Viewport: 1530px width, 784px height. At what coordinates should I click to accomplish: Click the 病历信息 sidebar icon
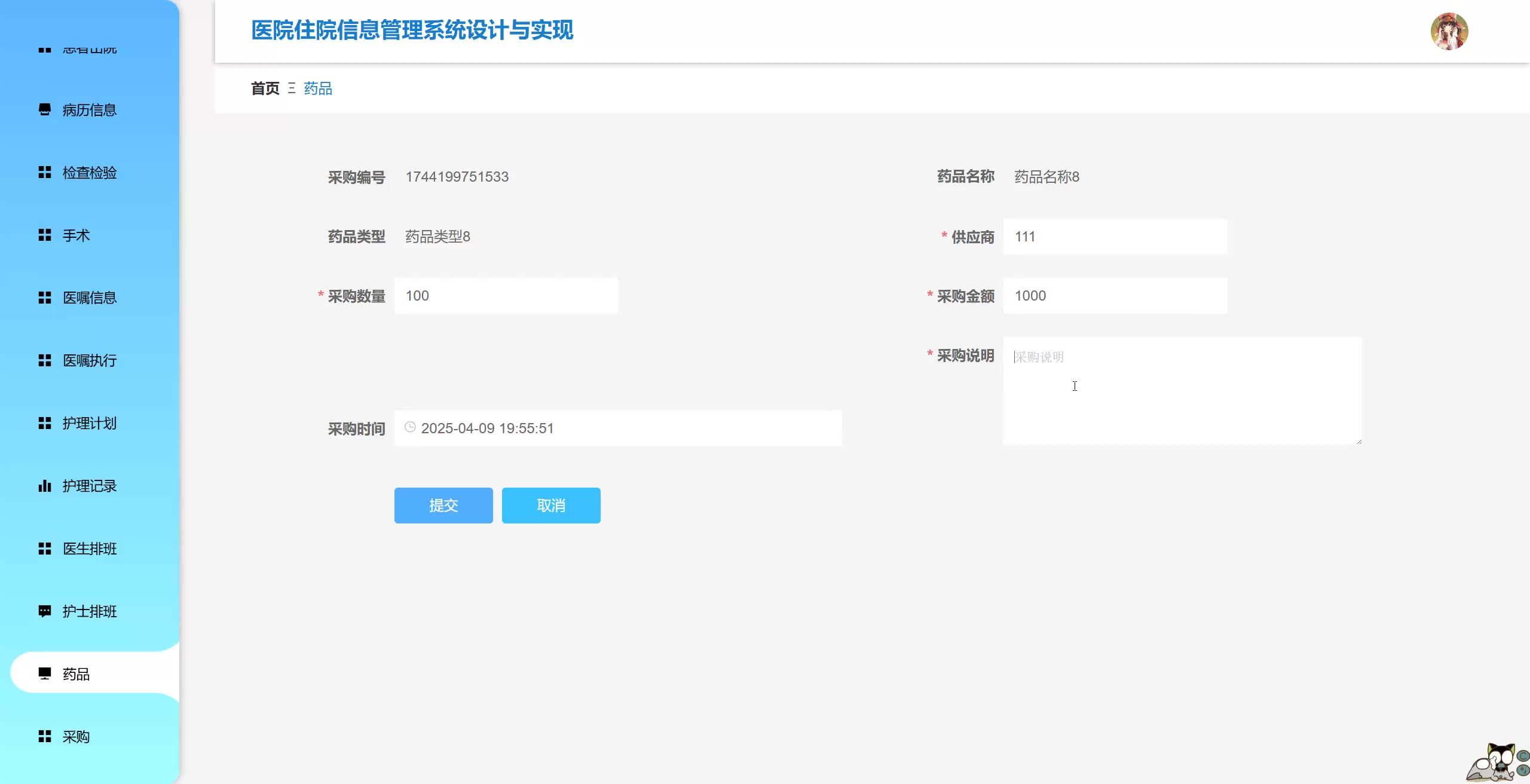45,109
